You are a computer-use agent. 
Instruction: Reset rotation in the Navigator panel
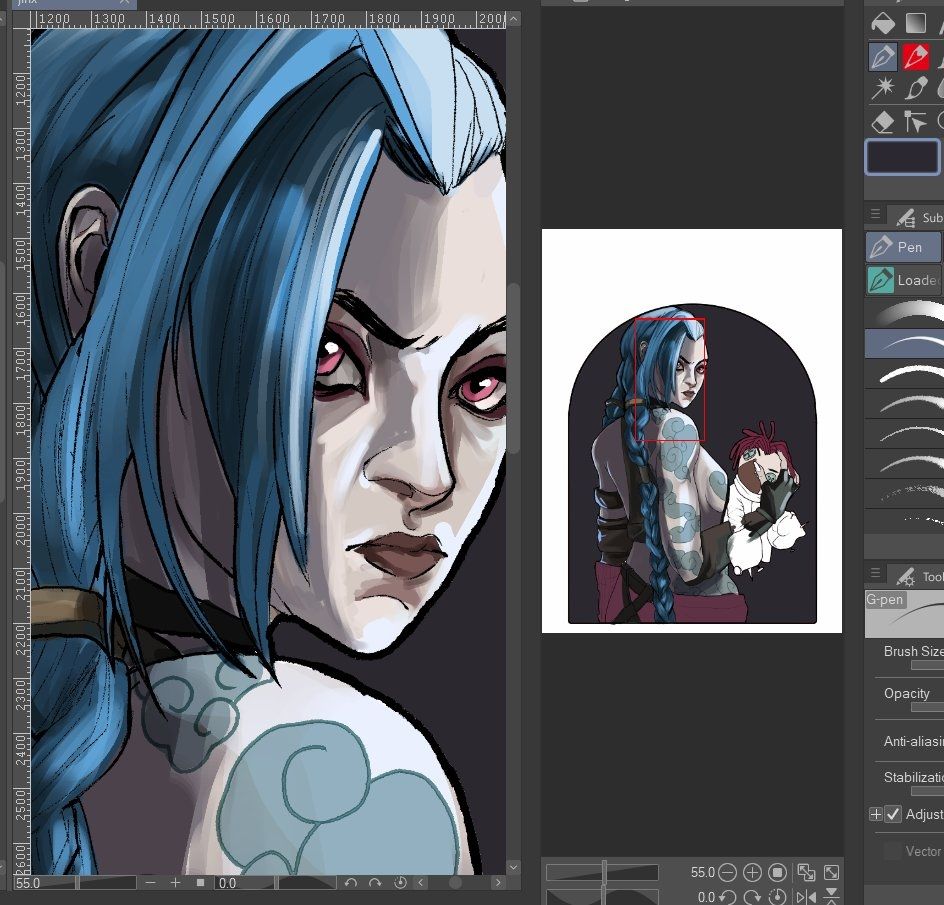pos(777,897)
